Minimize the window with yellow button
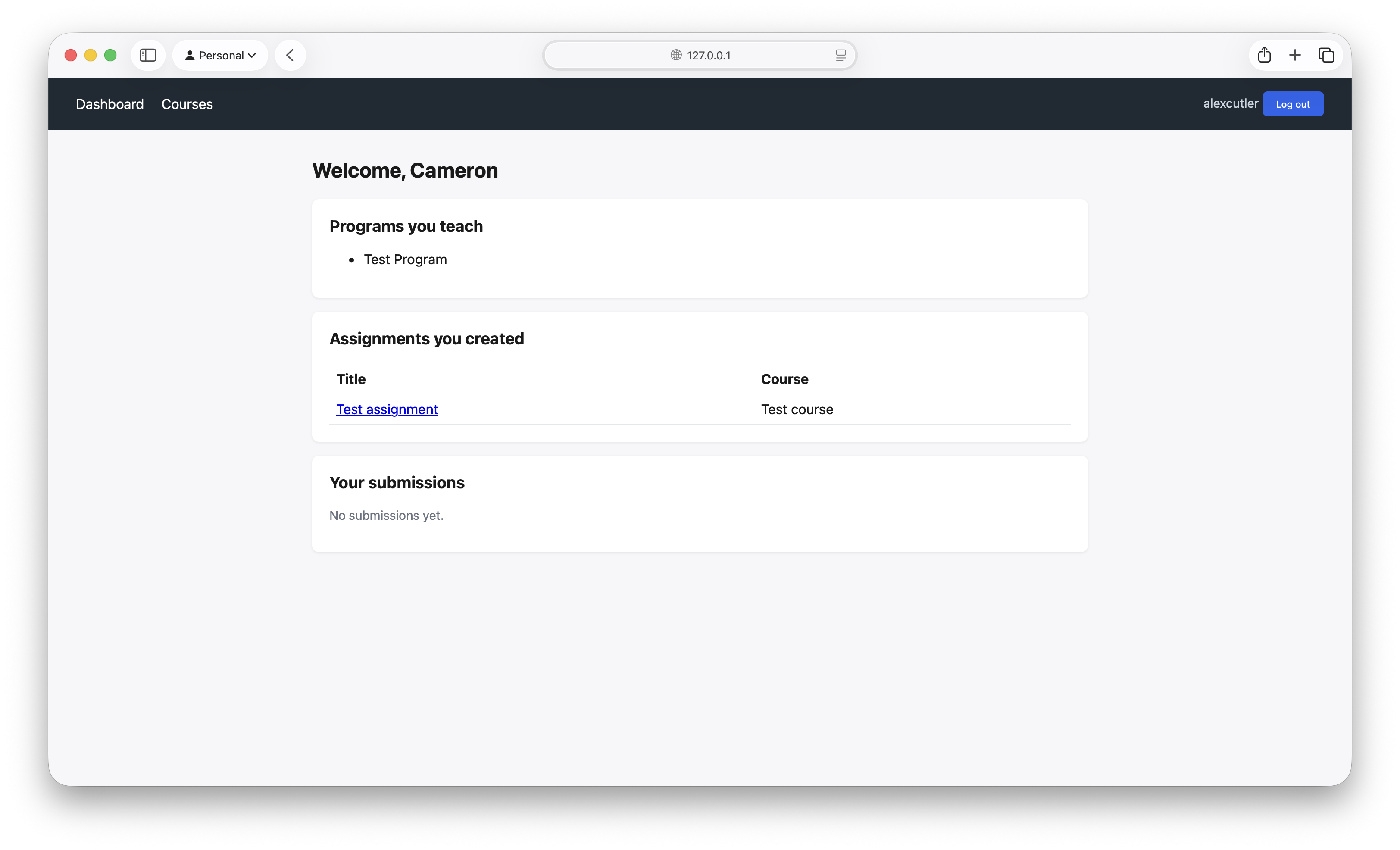Image resolution: width=1400 pixels, height=850 pixels. tap(91, 55)
